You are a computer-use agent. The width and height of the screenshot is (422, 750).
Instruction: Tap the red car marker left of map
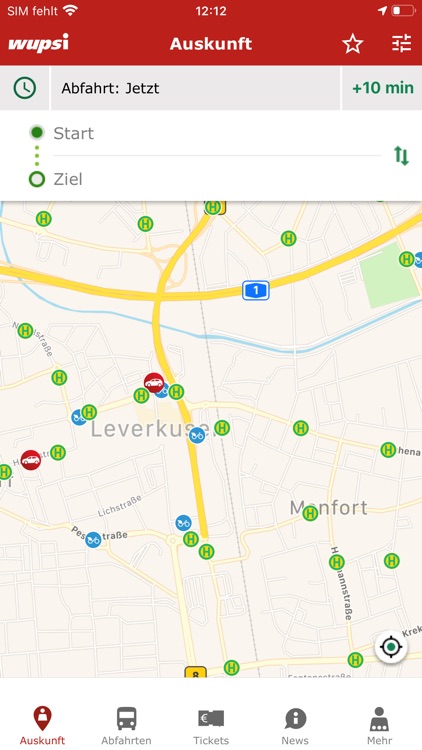point(31,460)
